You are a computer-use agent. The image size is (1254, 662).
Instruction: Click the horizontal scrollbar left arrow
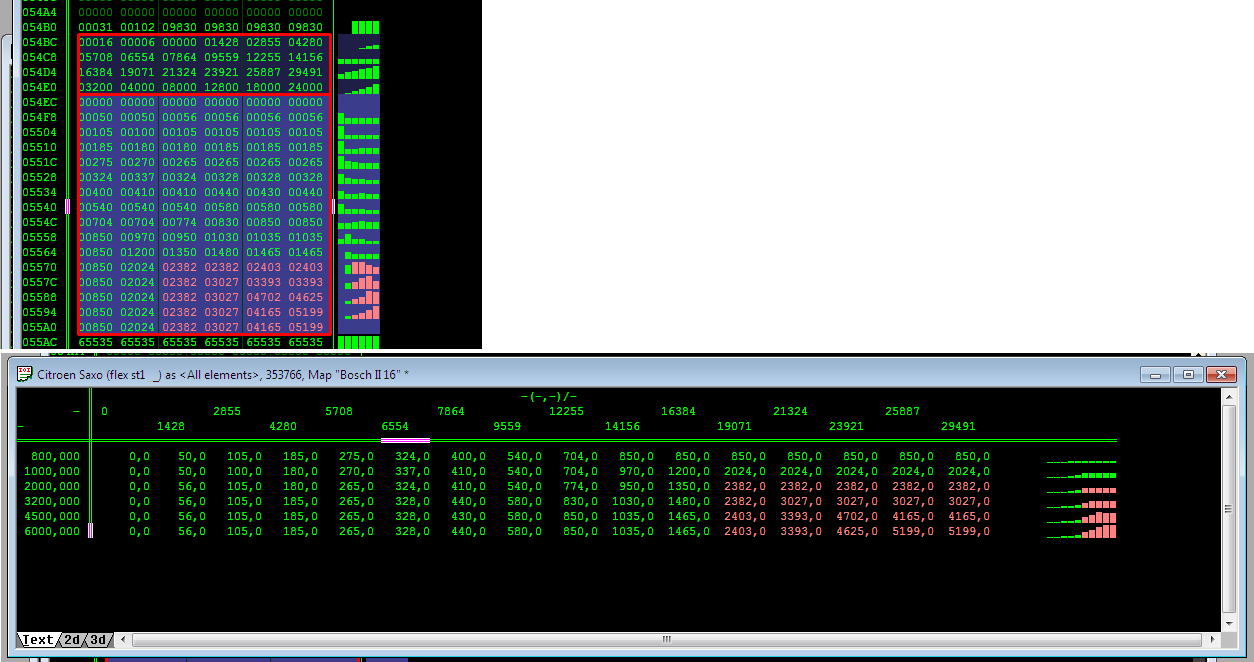(123, 640)
